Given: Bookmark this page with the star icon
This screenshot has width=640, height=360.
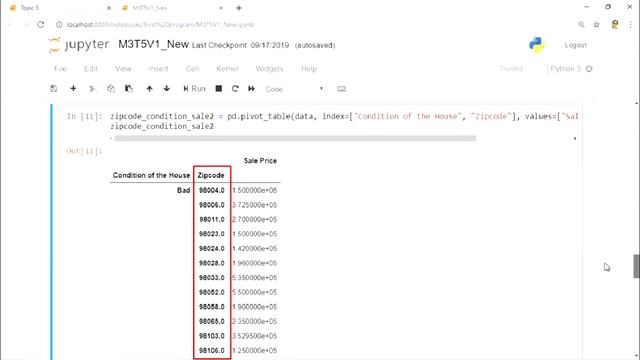Looking at the screenshot, I should [596, 24].
